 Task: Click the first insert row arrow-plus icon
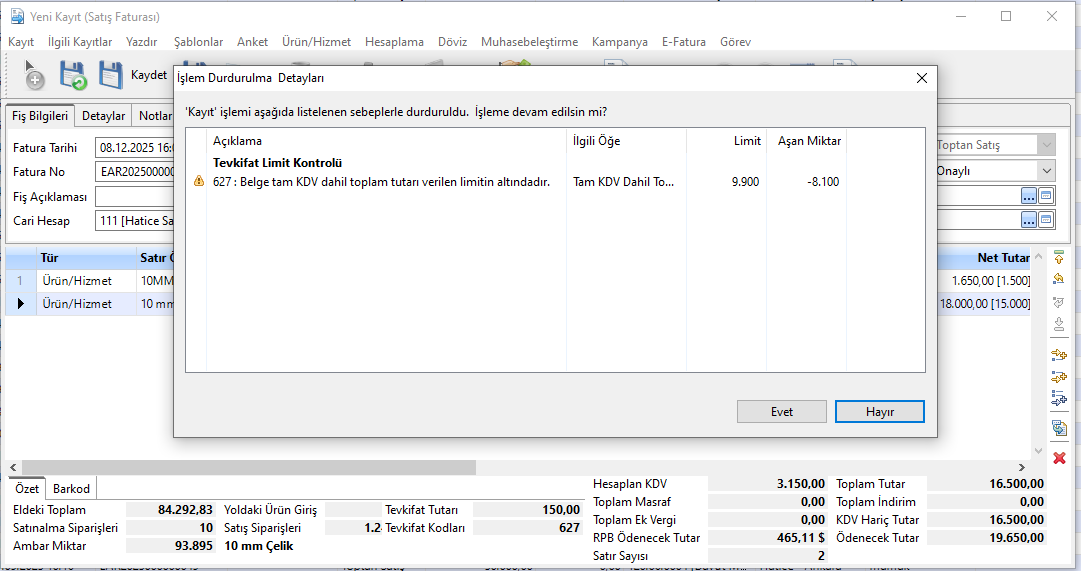coord(1059,354)
